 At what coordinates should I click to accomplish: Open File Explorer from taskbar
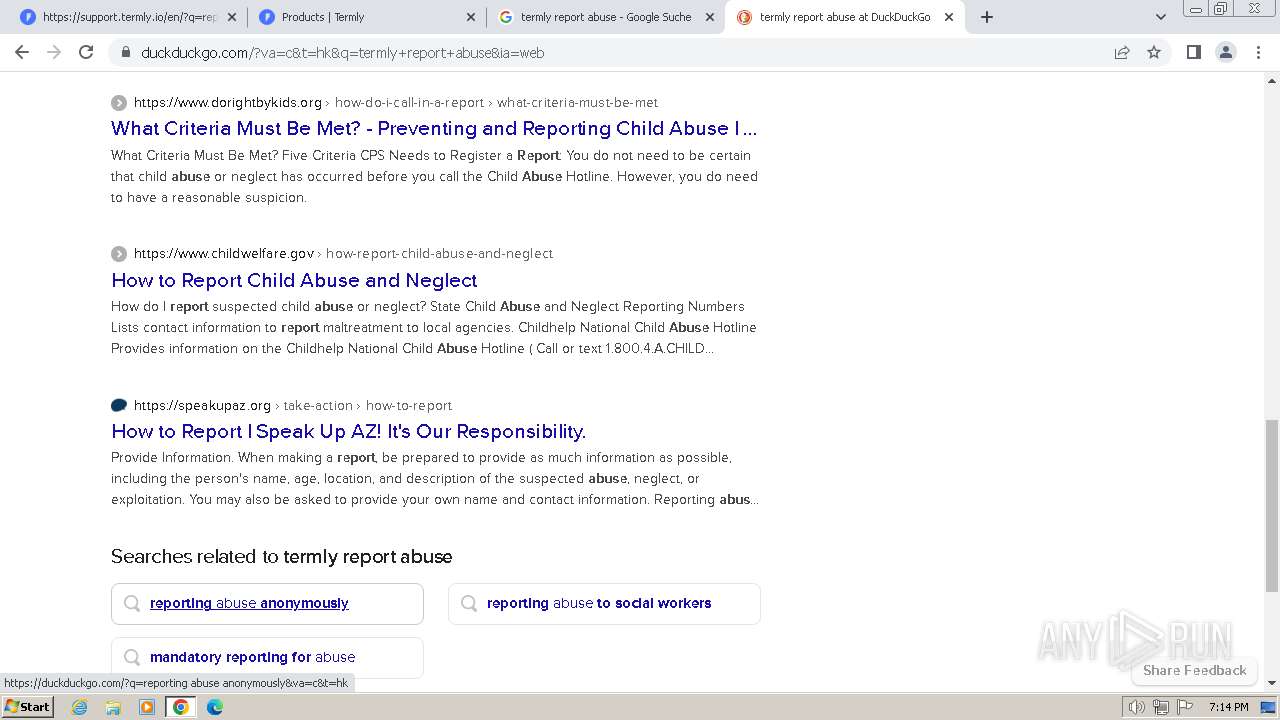pyautogui.click(x=113, y=707)
